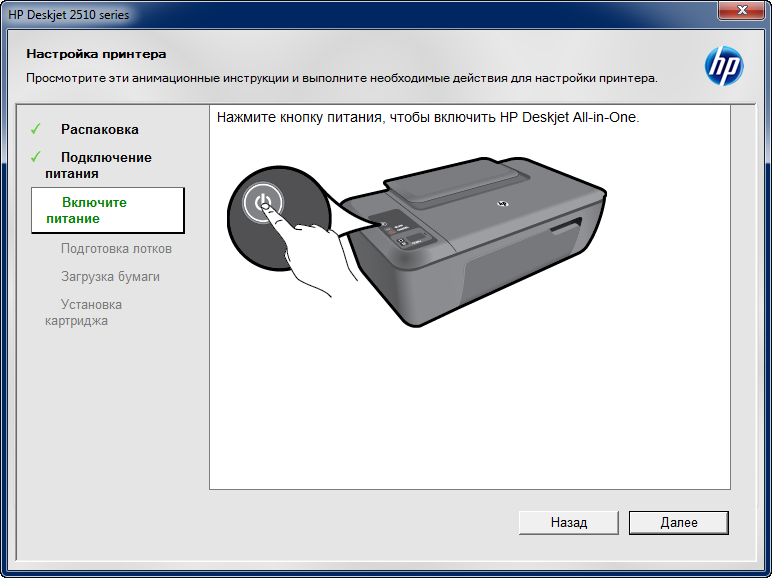Open the Установка картриджа step
Image resolution: width=772 pixels, height=578 pixels.
83,313
